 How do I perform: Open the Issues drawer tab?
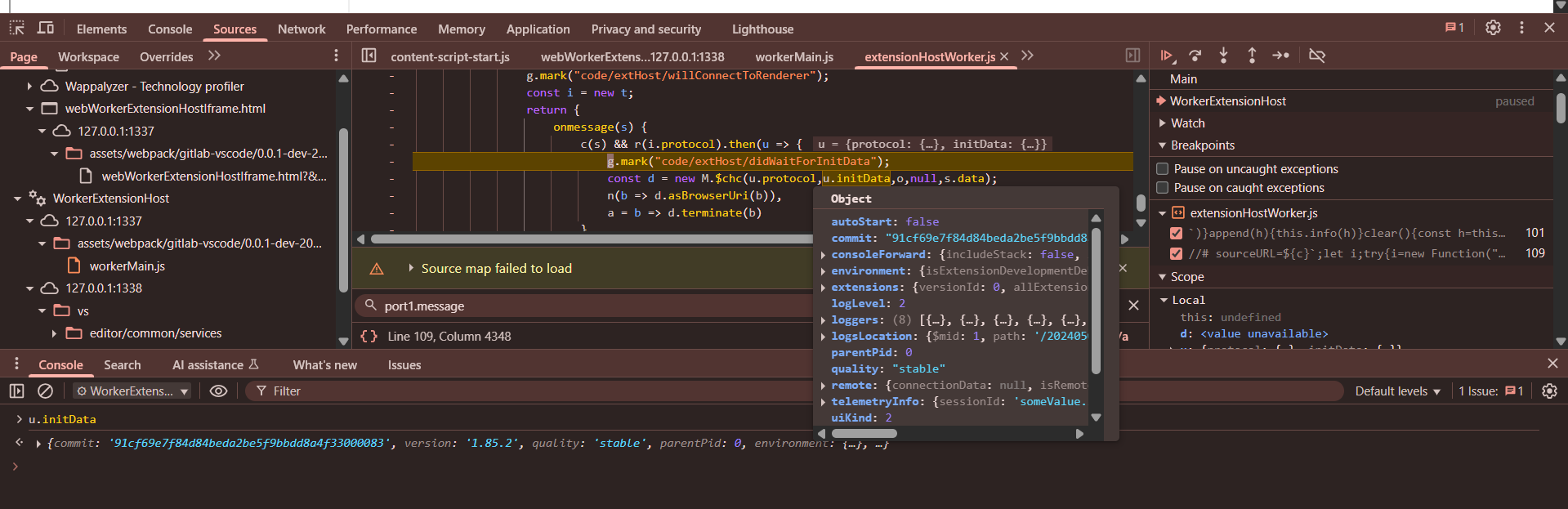click(404, 364)
